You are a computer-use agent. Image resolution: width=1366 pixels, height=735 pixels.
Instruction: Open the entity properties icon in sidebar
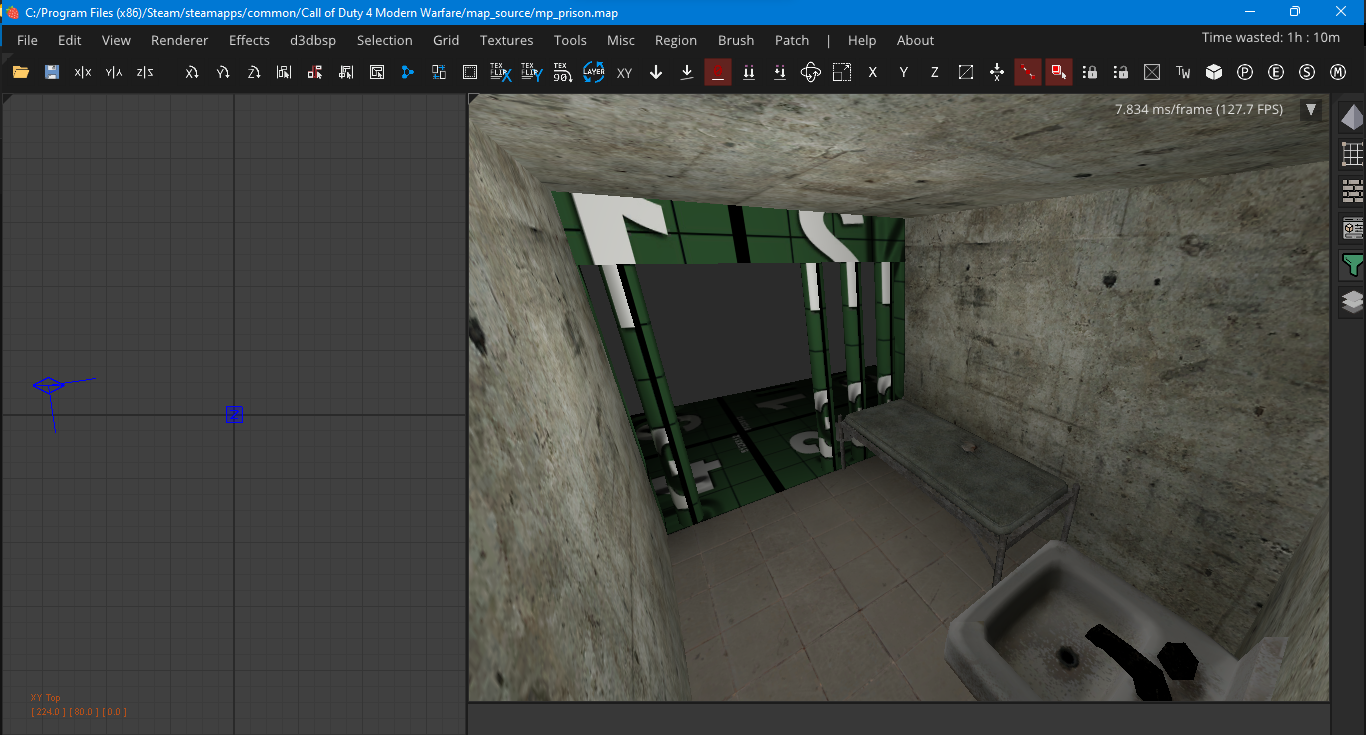point(1352,228)
